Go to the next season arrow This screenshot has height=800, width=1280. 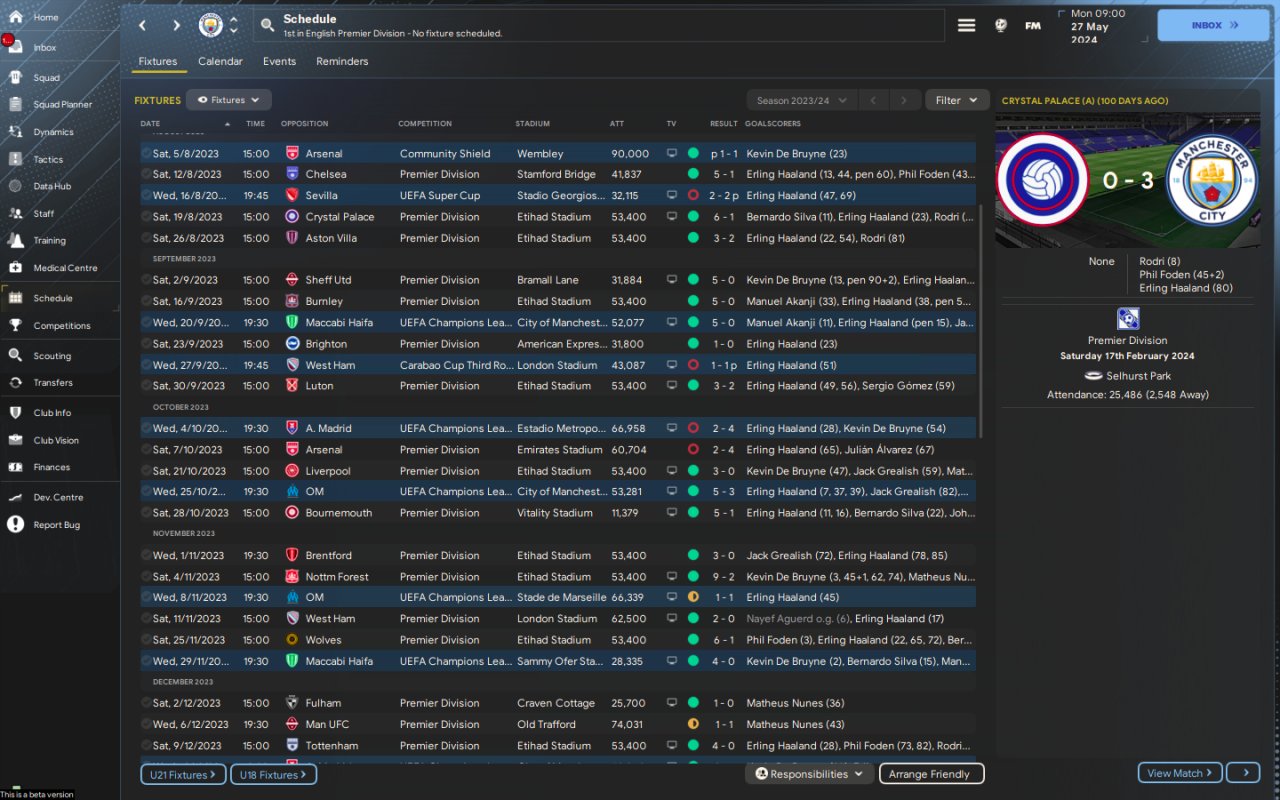[x=904, y=100]
